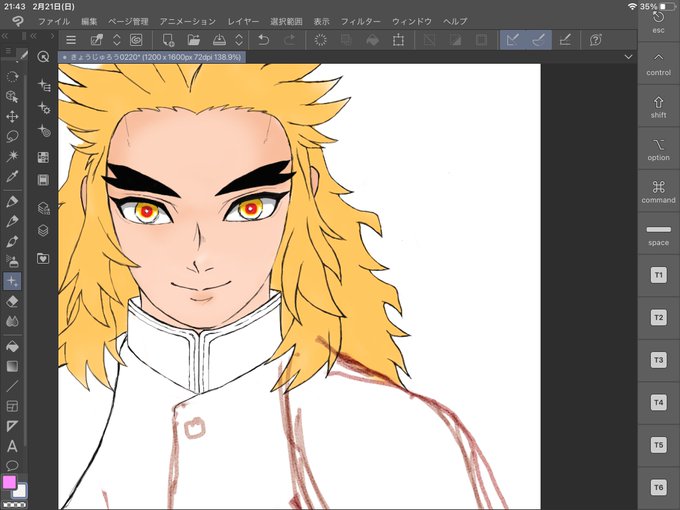Image resolution: width=680 pixels, height=510 pixels.
Task: Select the white sub color swatch
Action: (20, 491)
